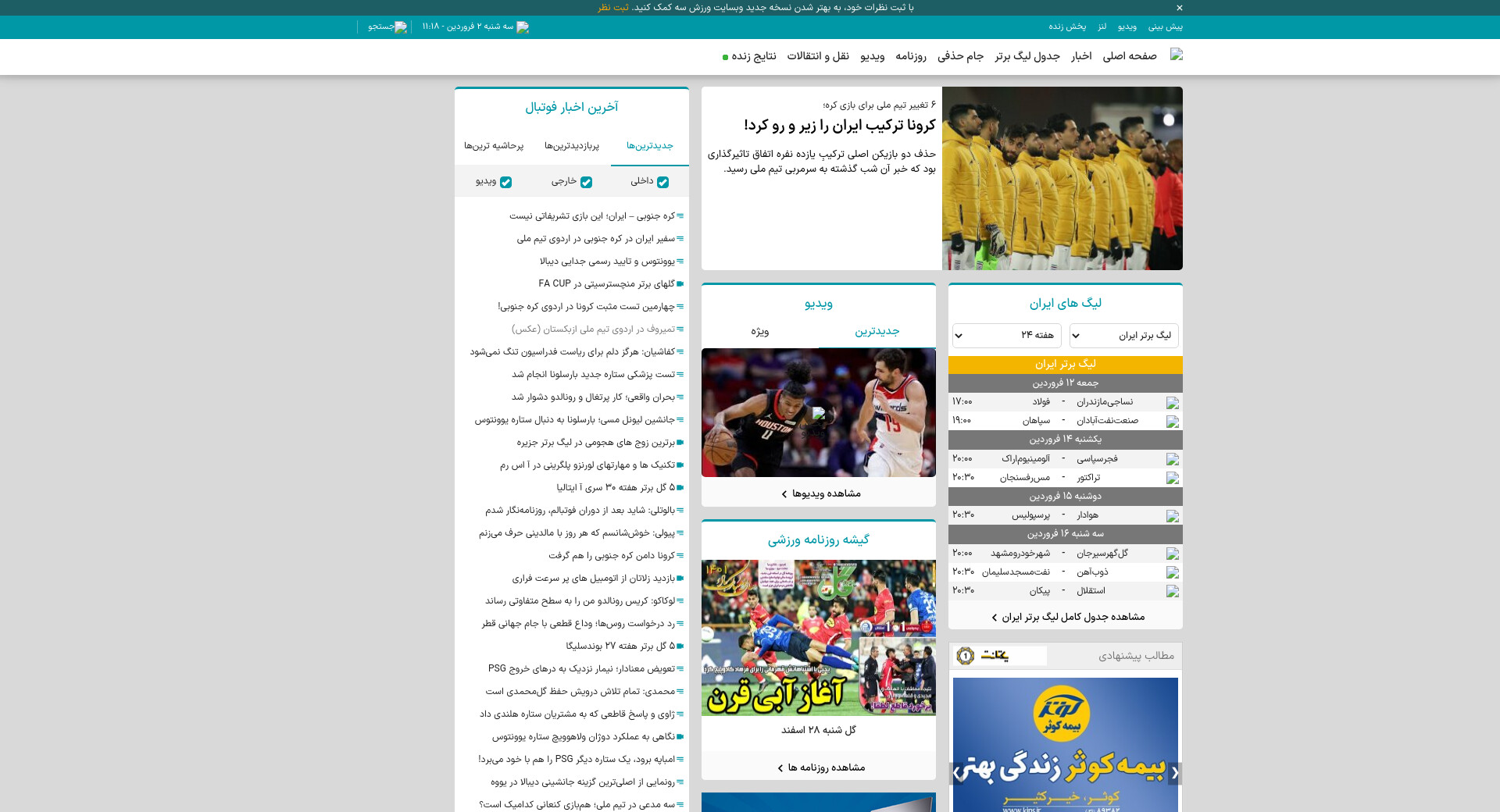Expand full Iran league table link

(1067, 617)
